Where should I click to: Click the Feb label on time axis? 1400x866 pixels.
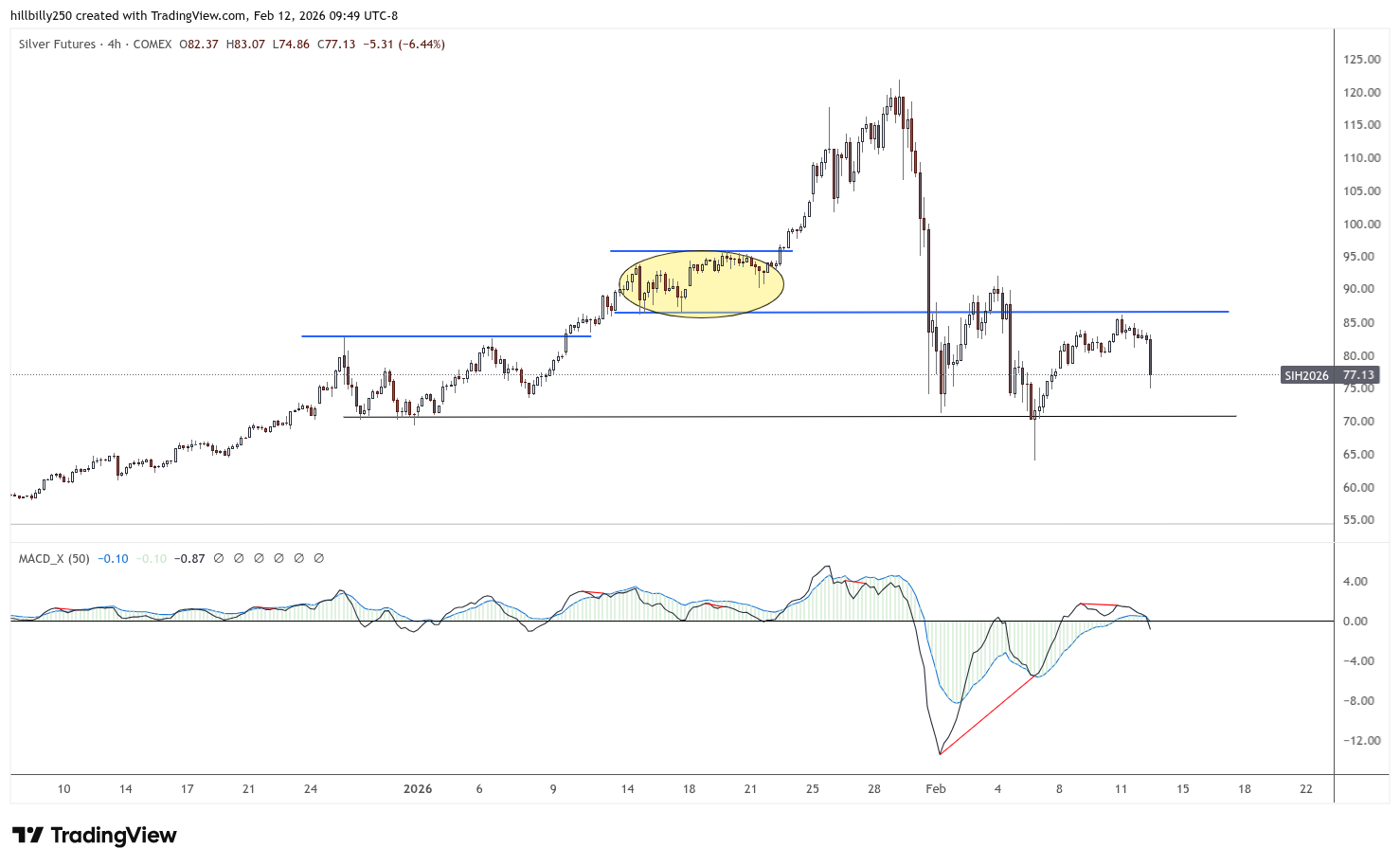(936, 789)
